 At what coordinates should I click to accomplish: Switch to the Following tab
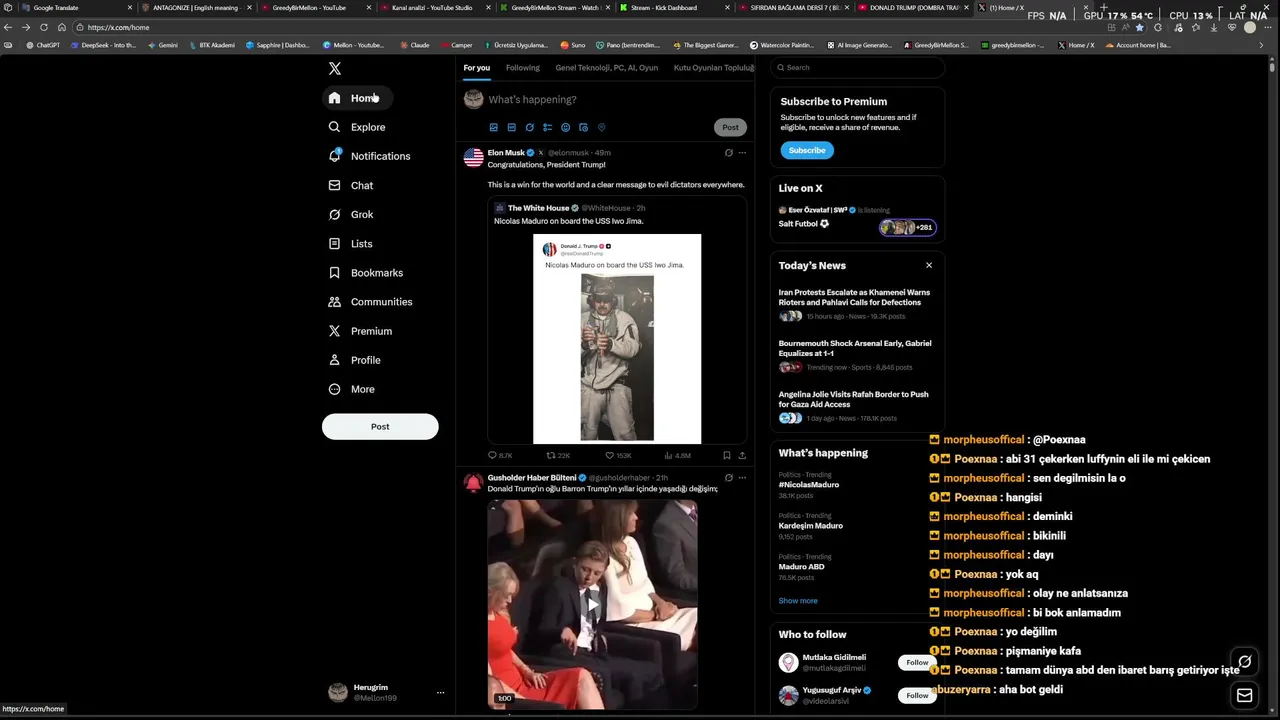click(522, 68)
